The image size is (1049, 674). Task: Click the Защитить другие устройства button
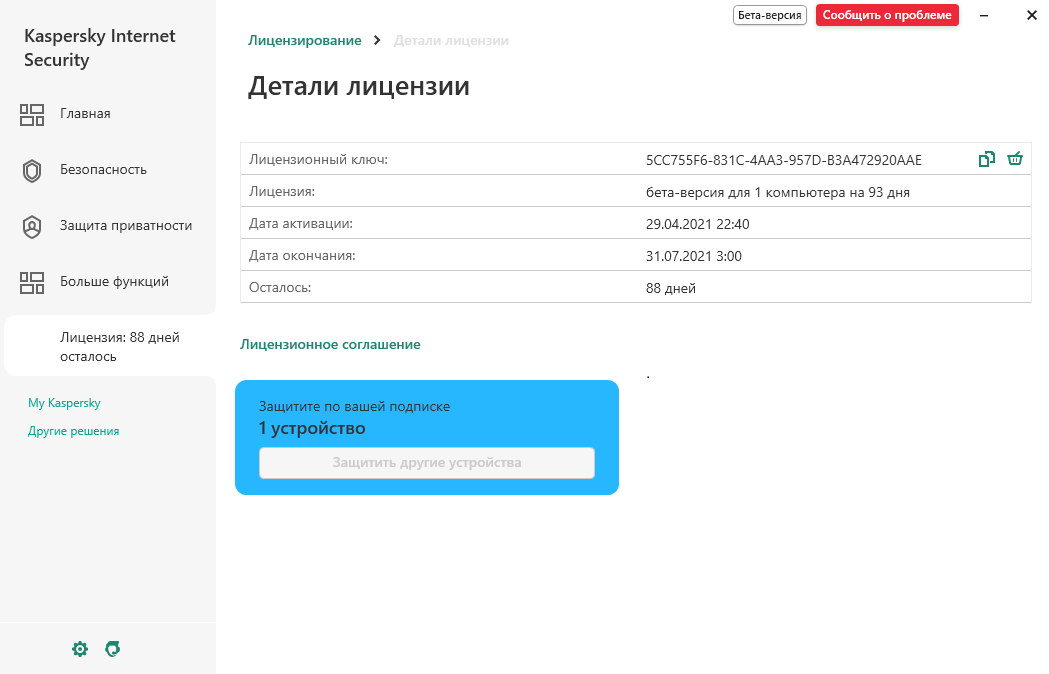tap(427, 462)
